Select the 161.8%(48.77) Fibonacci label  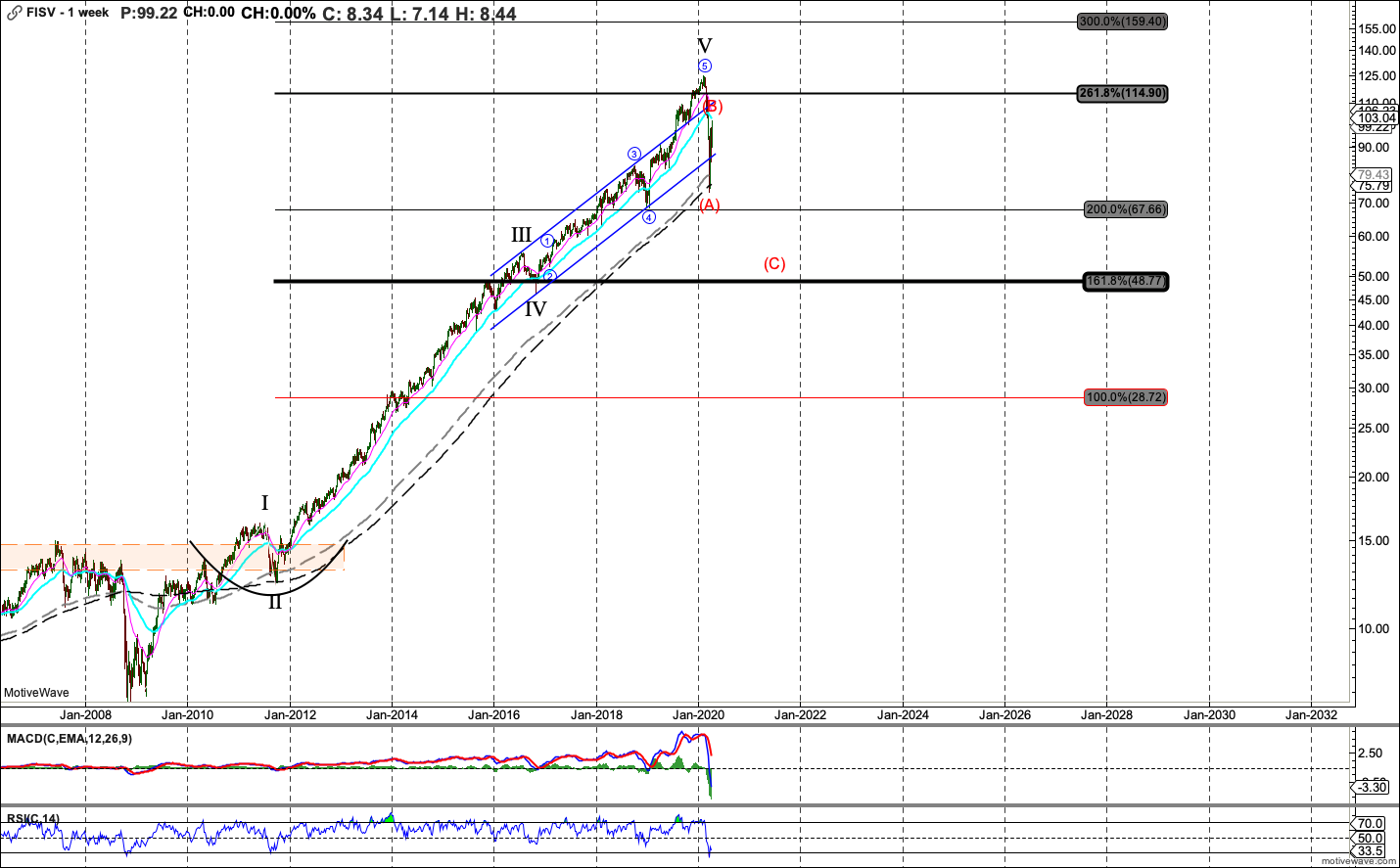(x=1125, y=282)
